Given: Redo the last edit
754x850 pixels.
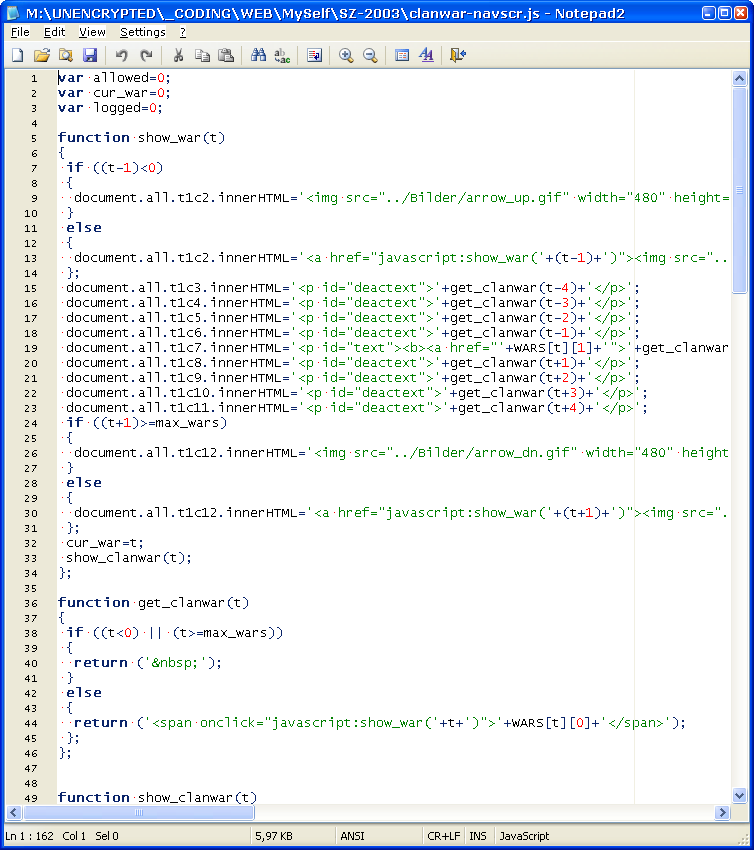Looking at the screenshot, I should [x=146, y=55].
